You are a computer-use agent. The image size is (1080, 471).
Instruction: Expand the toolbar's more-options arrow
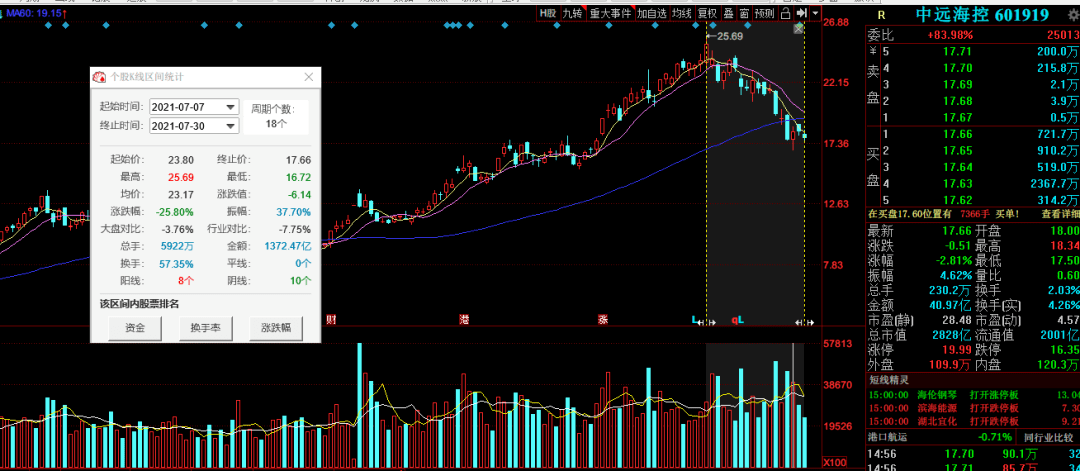pyautogui.click(x=816, y=13)
